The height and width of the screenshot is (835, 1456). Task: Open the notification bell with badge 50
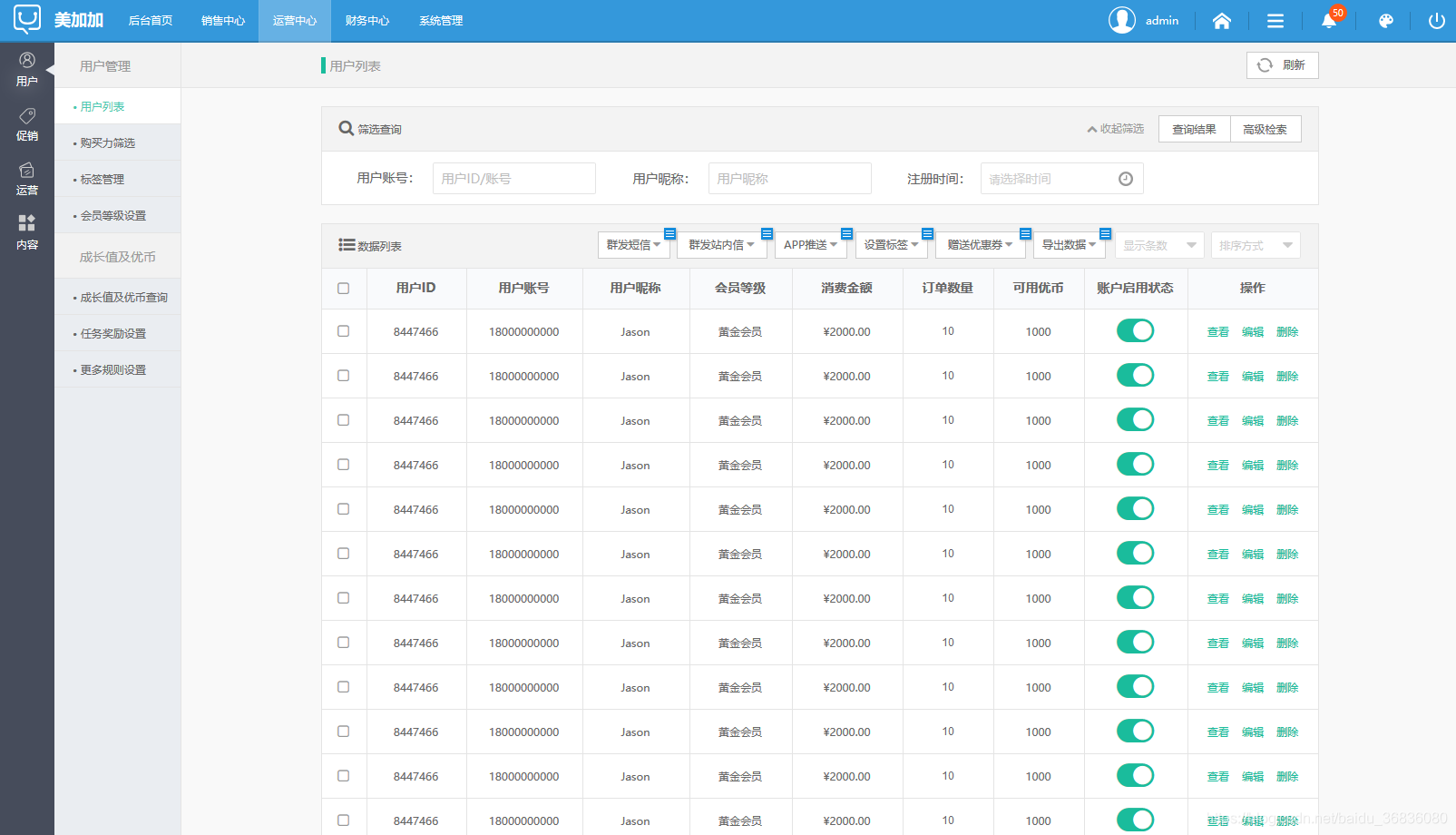tap(1329, 21)
